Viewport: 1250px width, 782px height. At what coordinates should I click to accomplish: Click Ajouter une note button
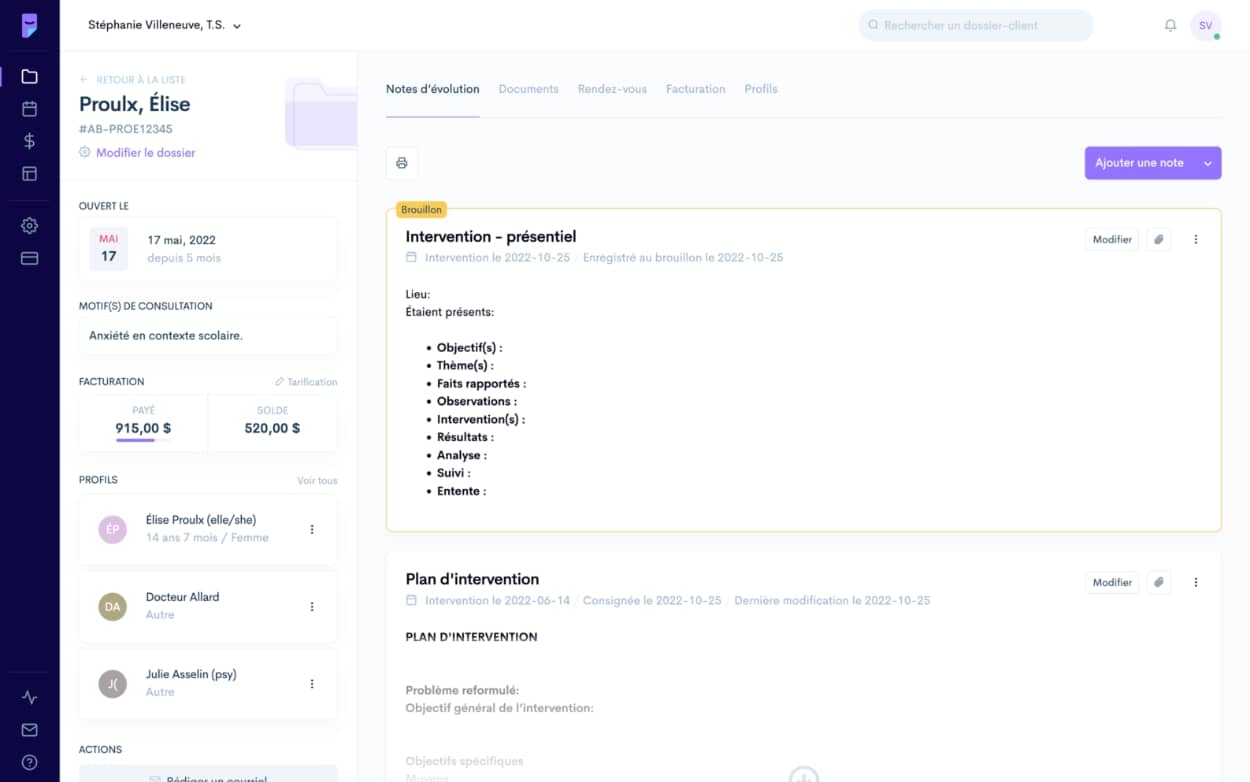(1140, 163)
